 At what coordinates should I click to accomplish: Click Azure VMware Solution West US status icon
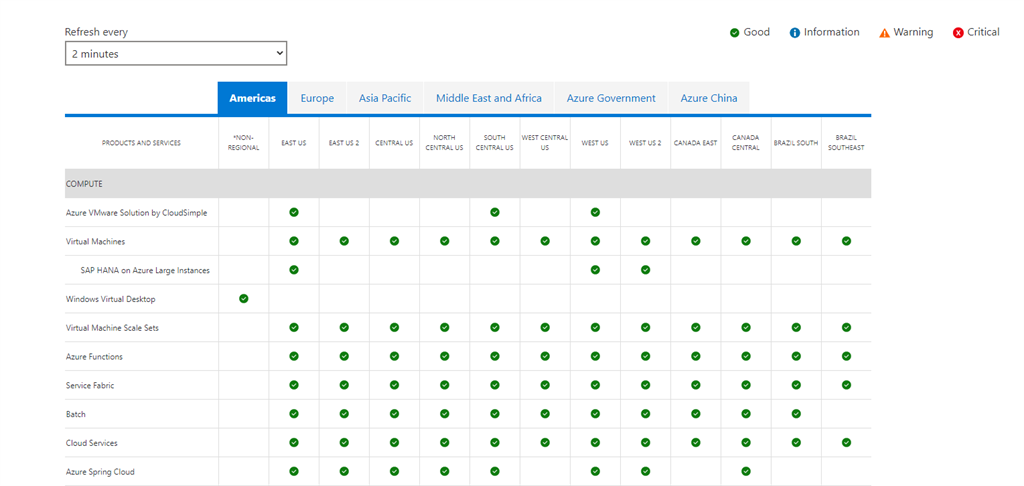tap(595, 212)
